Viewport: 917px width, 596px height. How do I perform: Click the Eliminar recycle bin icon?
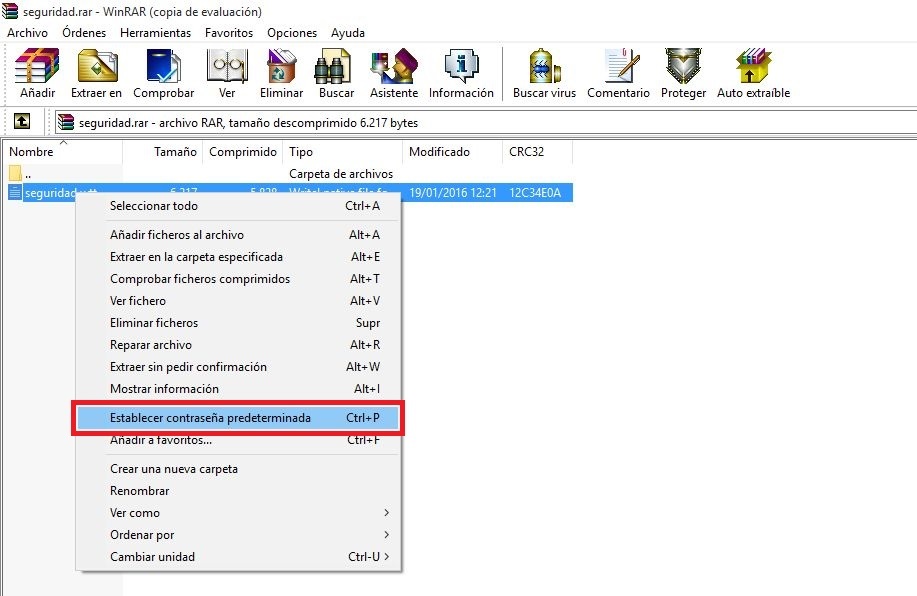281,66
